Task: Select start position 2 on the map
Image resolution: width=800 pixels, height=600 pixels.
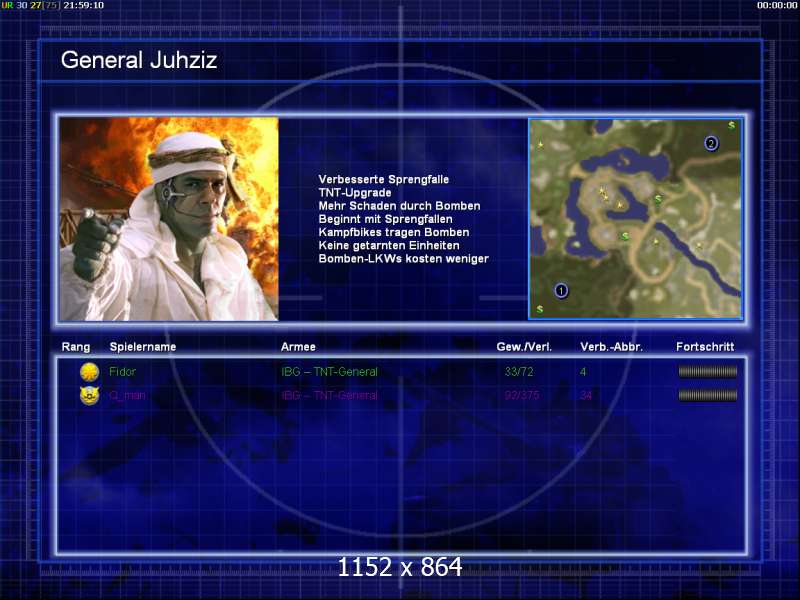Action: pyautogui.click(x=711, y=143)
